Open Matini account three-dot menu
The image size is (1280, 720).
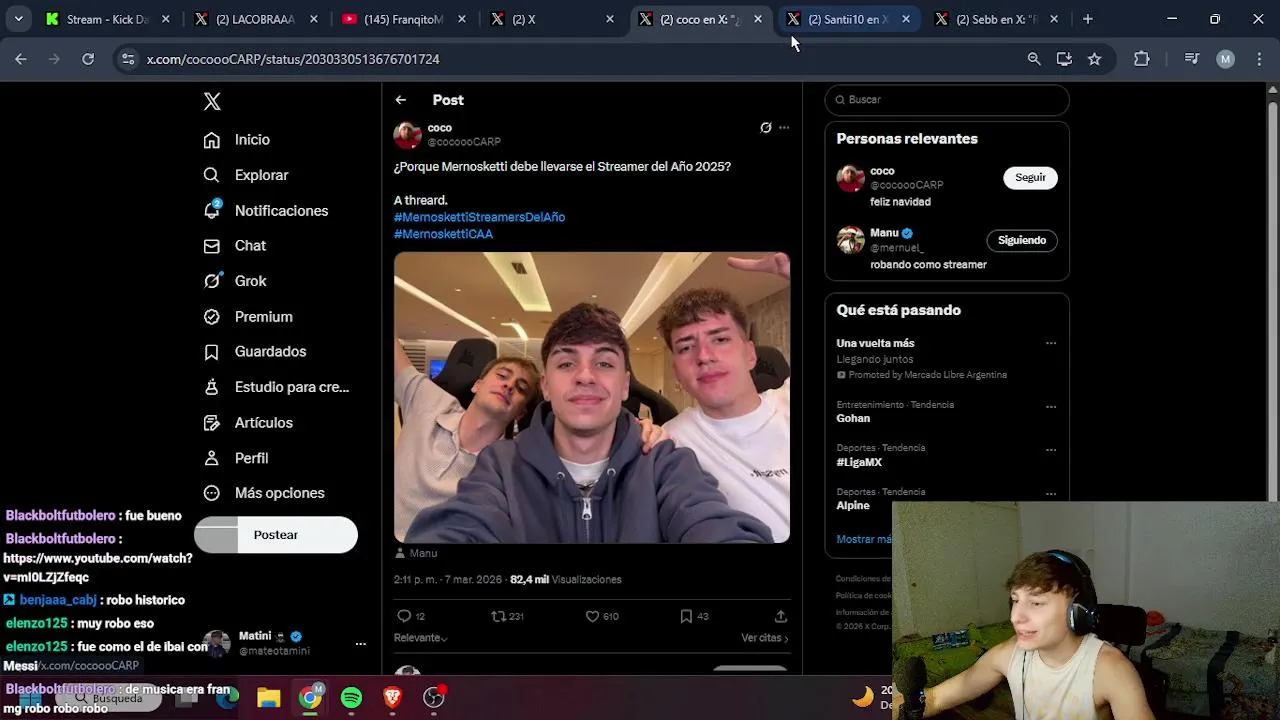[x=361, y=644]
